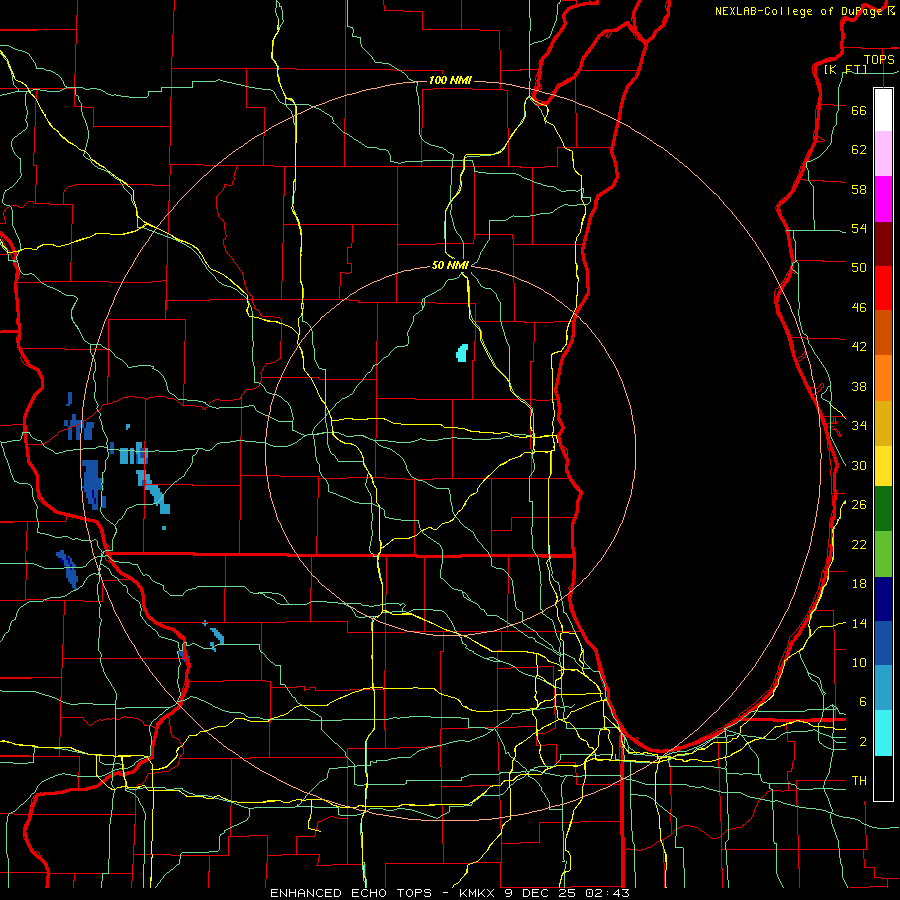Click the legend value '46'

click(859, 308)
